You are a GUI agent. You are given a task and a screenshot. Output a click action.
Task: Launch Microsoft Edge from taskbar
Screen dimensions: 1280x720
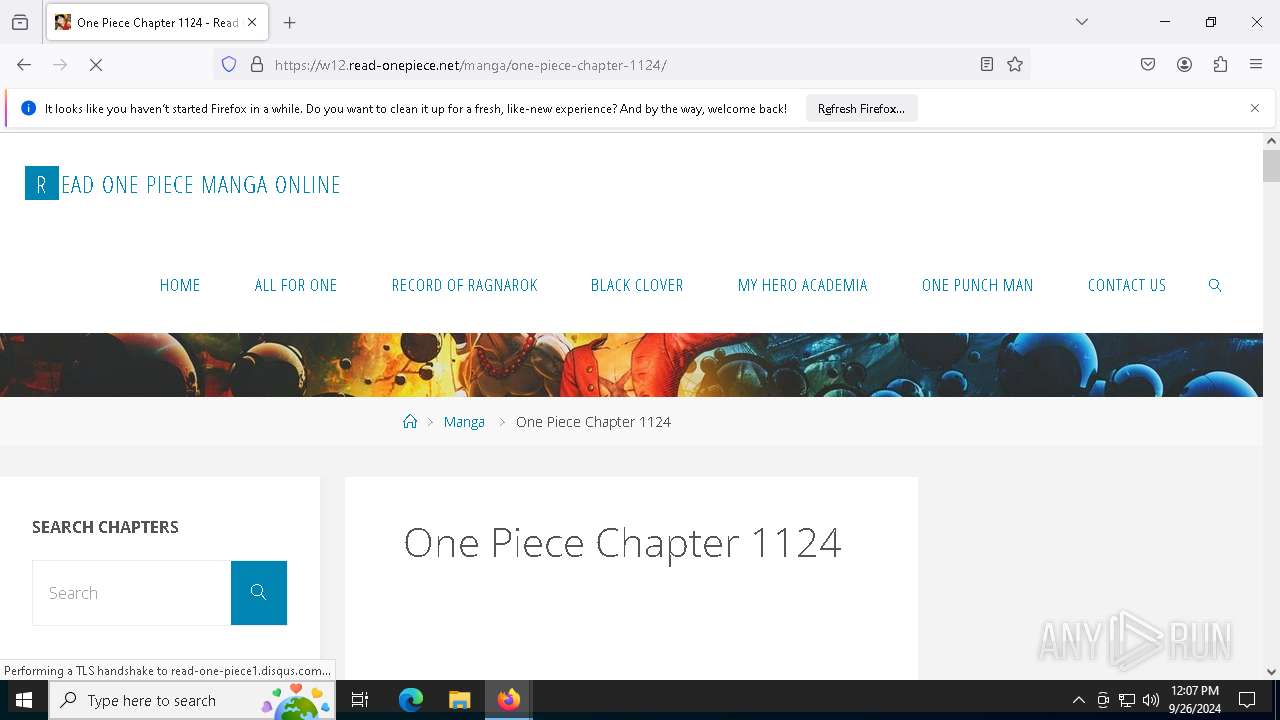tap(411, 700)
